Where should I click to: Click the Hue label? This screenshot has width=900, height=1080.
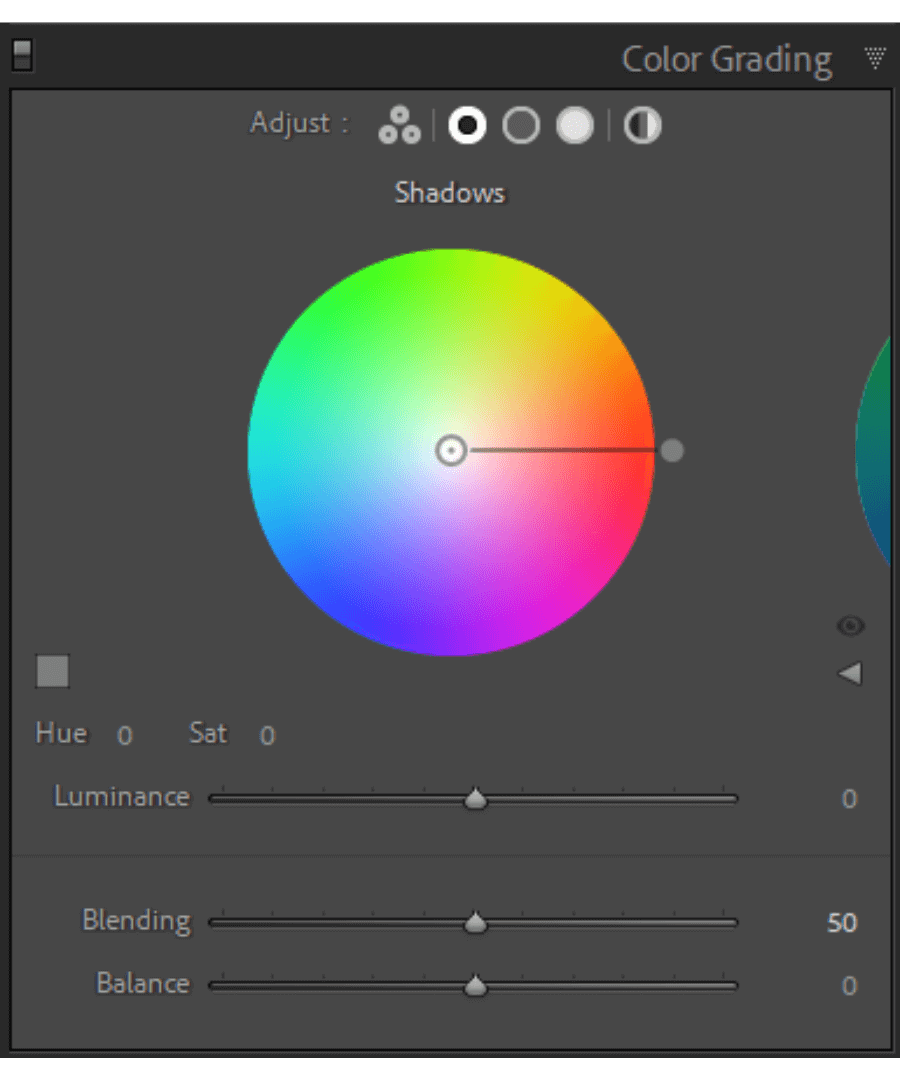click(61, 734)
